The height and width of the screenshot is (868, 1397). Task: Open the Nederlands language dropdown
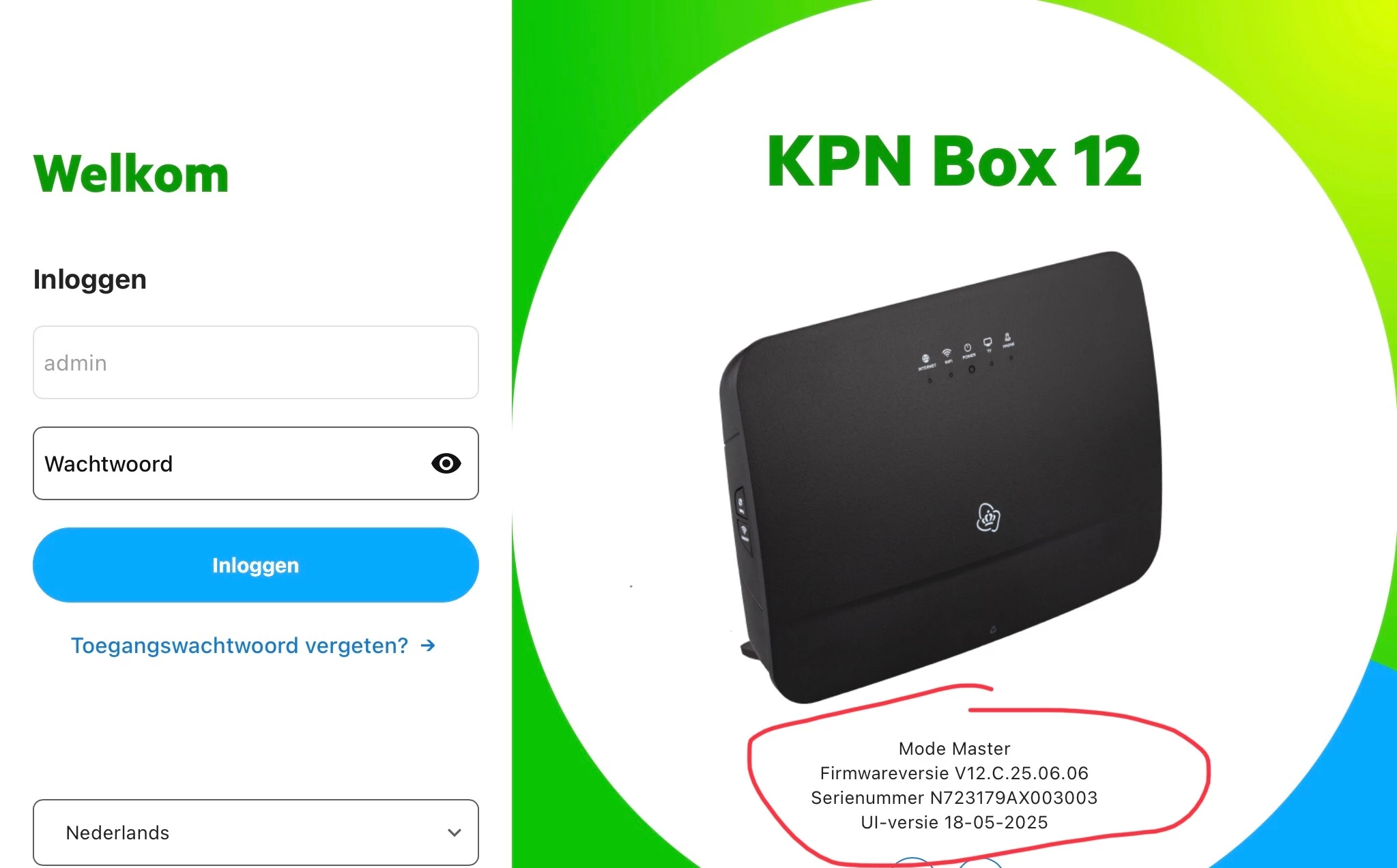click(x=256, y=833)
